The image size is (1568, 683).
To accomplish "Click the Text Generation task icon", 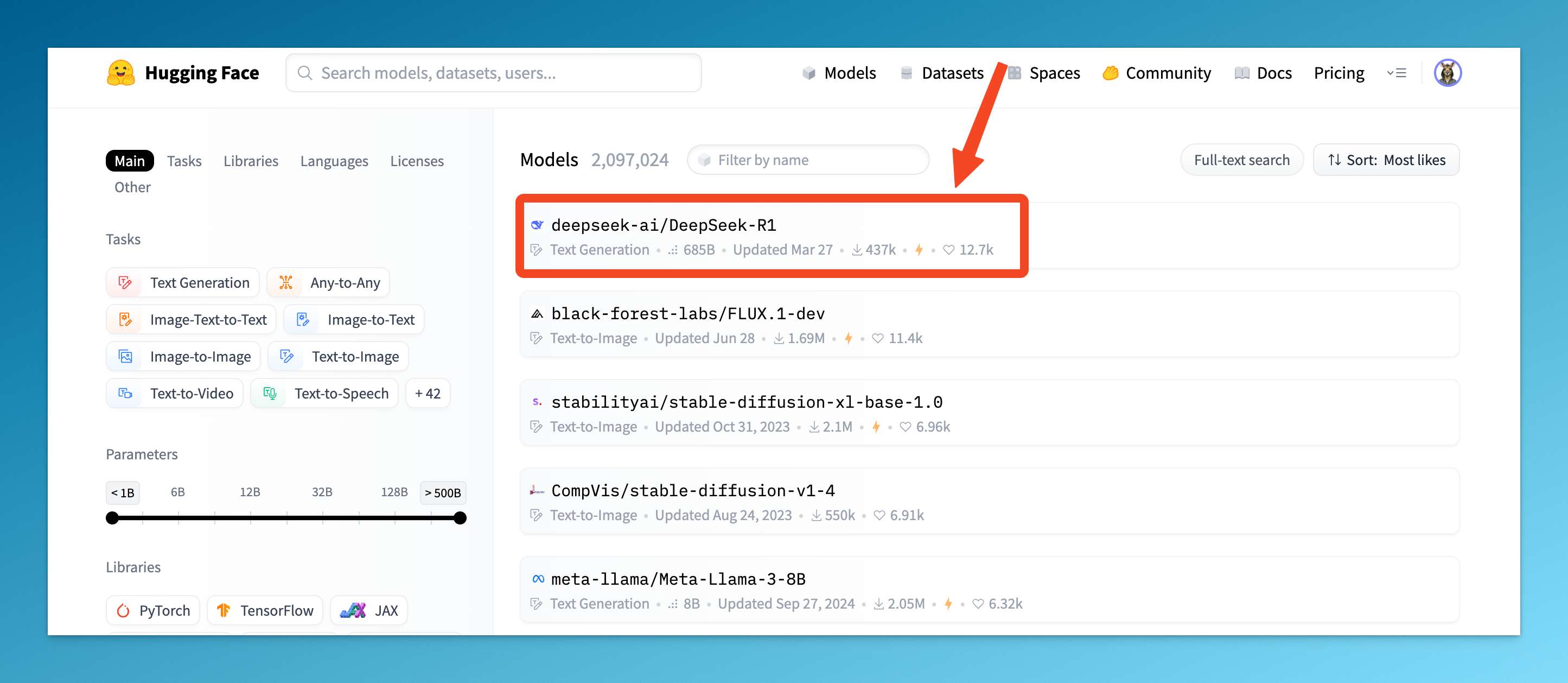I will (125, 283).
